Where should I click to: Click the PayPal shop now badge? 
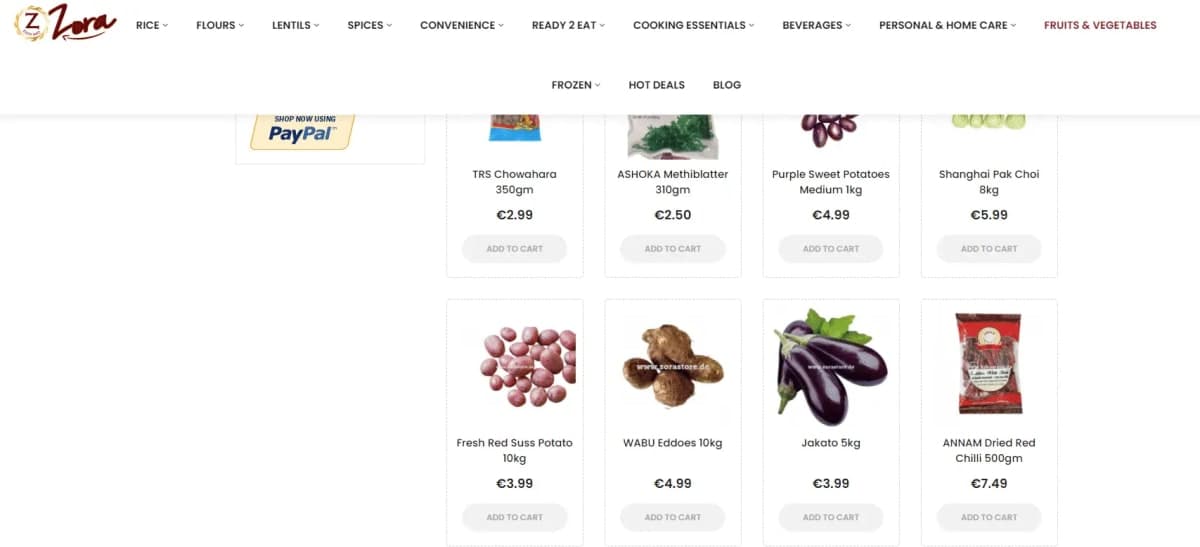coord(302,131)
